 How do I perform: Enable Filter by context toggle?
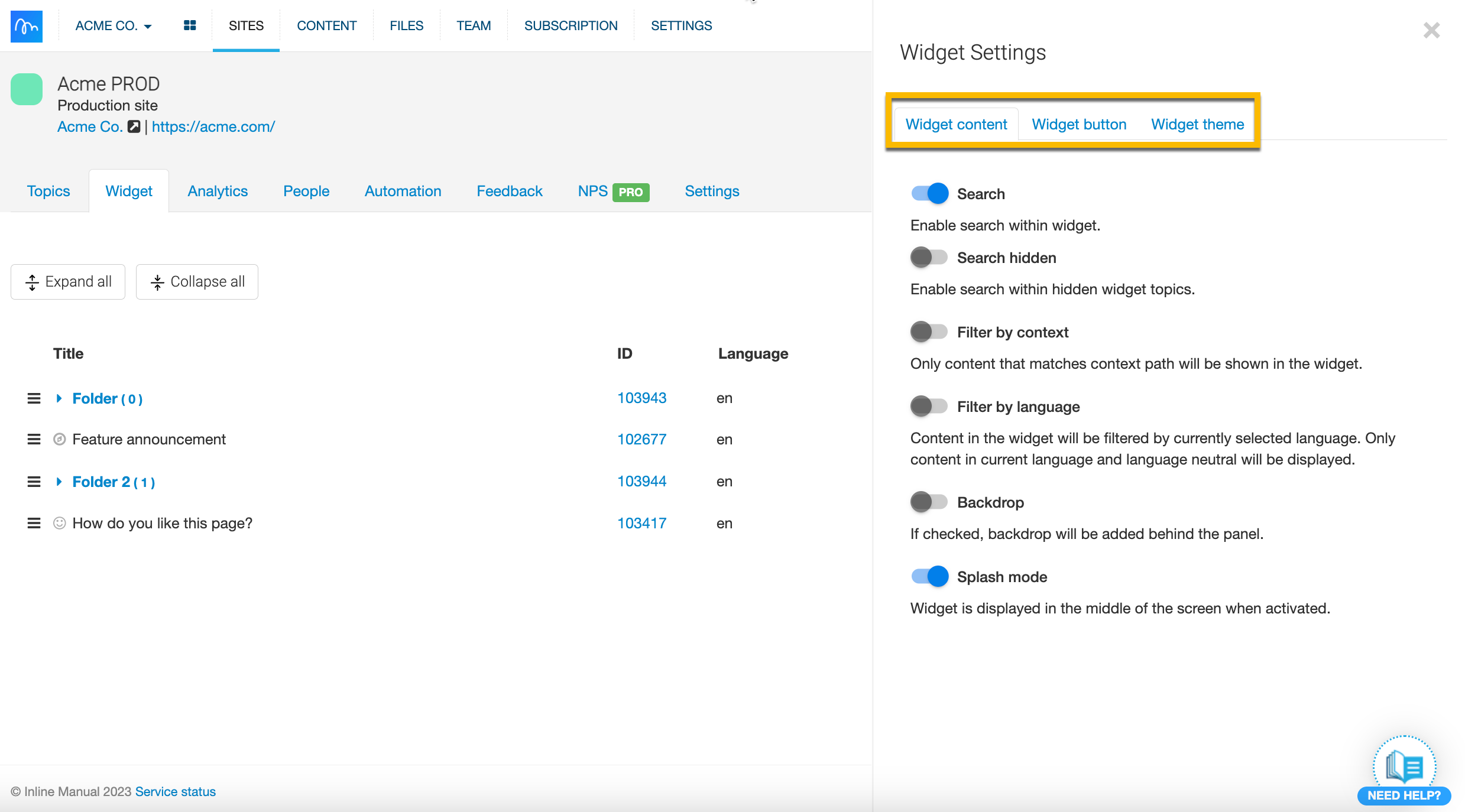(929, 332)
